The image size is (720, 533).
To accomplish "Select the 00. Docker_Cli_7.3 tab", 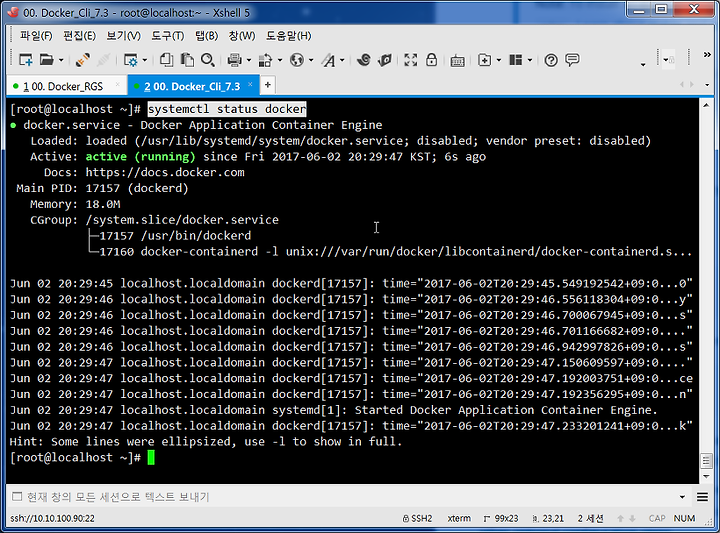I will (192, 86).
